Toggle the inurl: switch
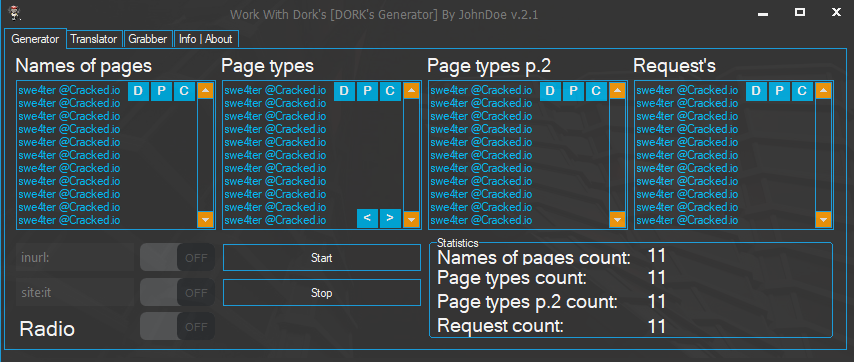 pyautogui.click(x=177, y=257)
